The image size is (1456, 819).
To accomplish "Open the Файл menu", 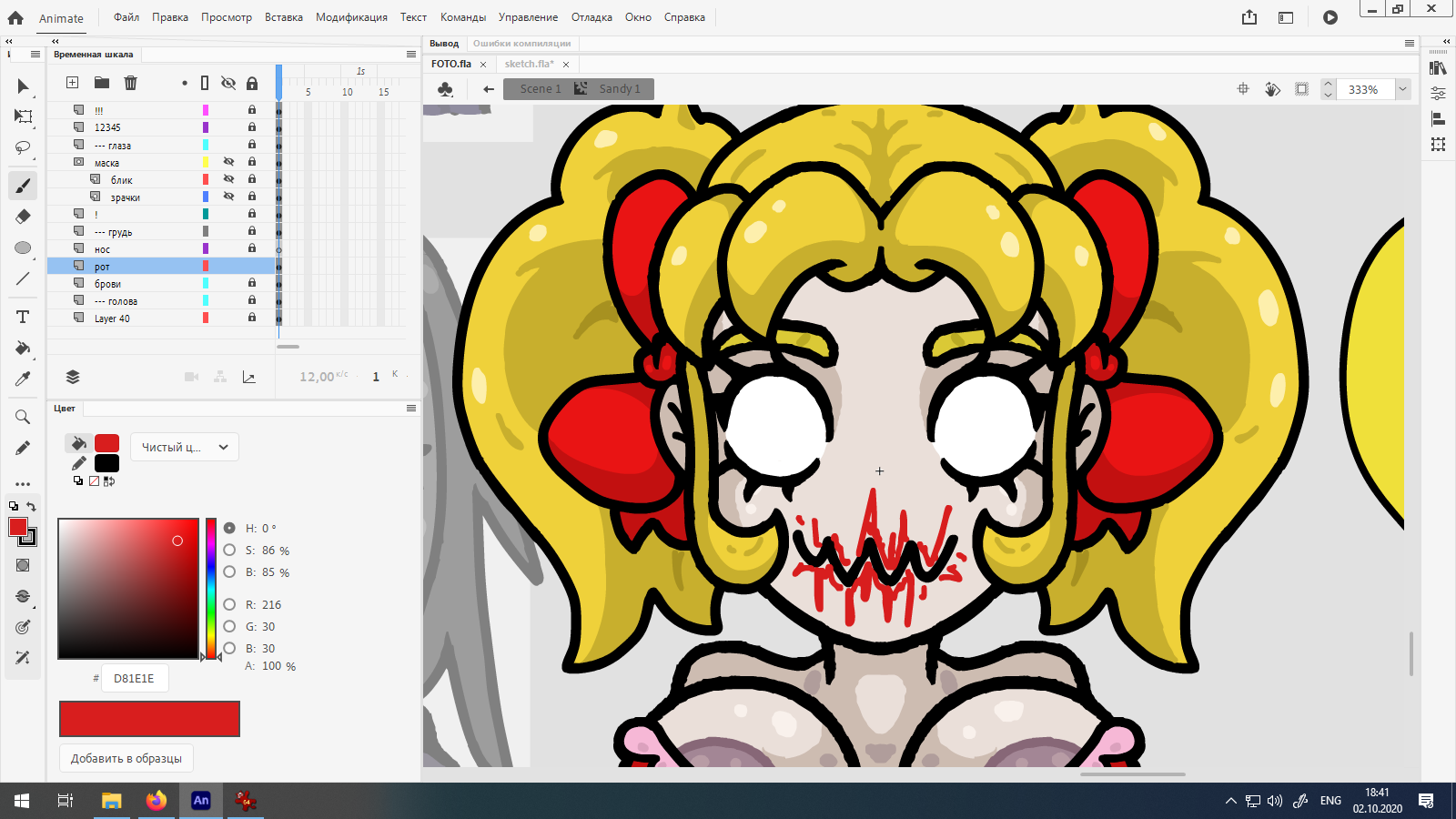I will click(x=126, y=17).
